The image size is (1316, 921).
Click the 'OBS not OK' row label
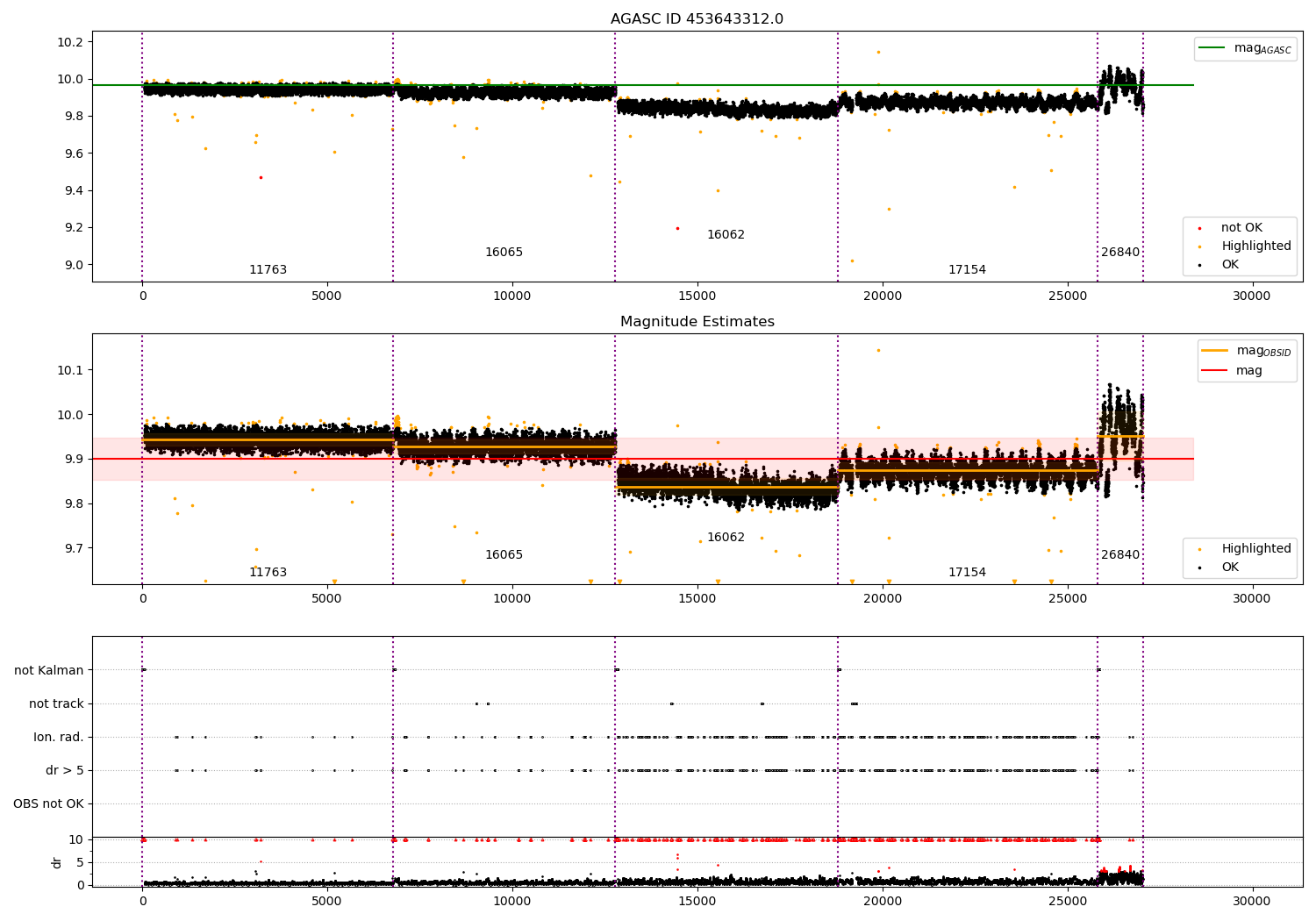point(48,803)
